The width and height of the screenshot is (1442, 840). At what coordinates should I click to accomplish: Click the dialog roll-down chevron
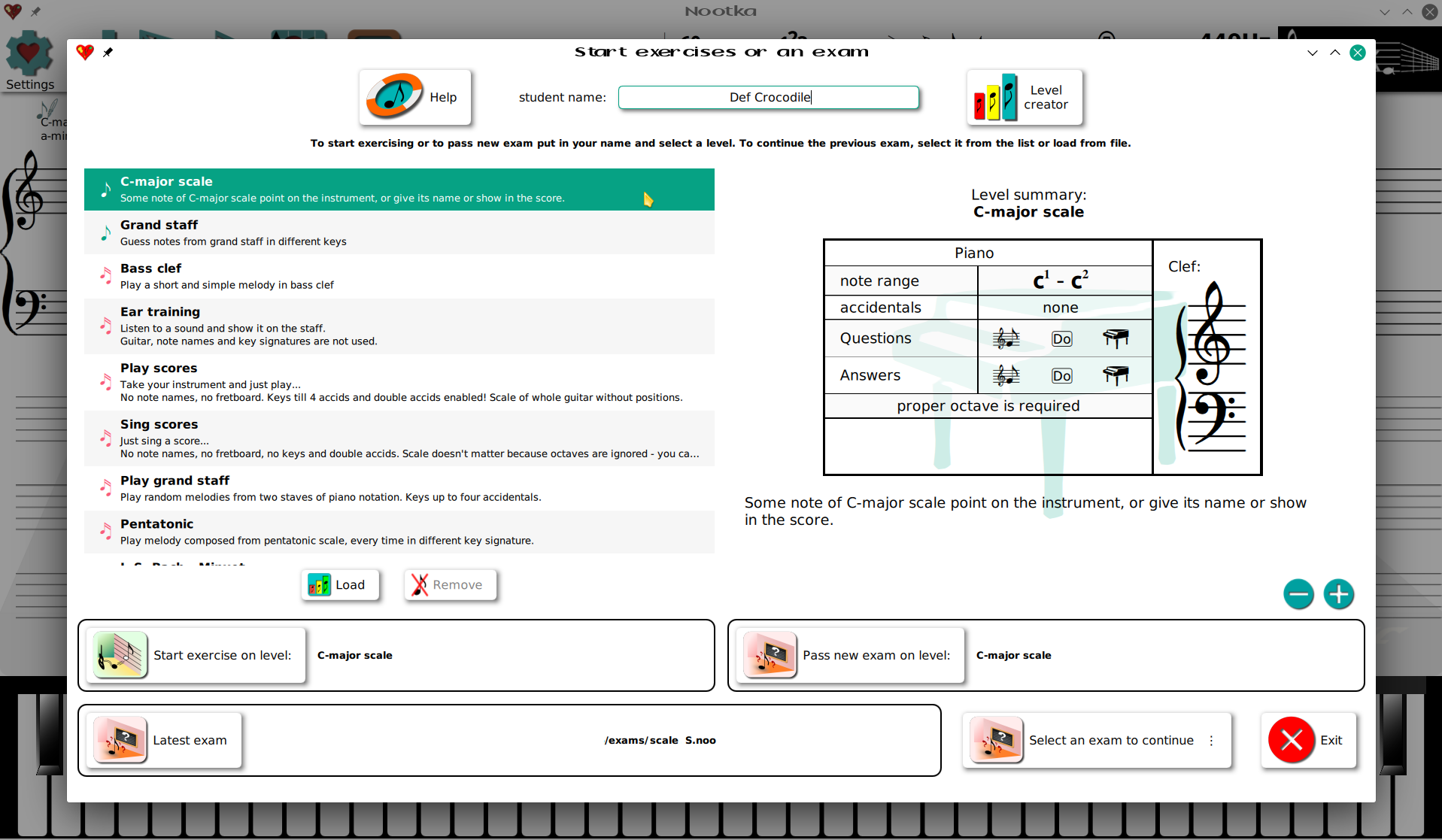(x=1313, y=53)
